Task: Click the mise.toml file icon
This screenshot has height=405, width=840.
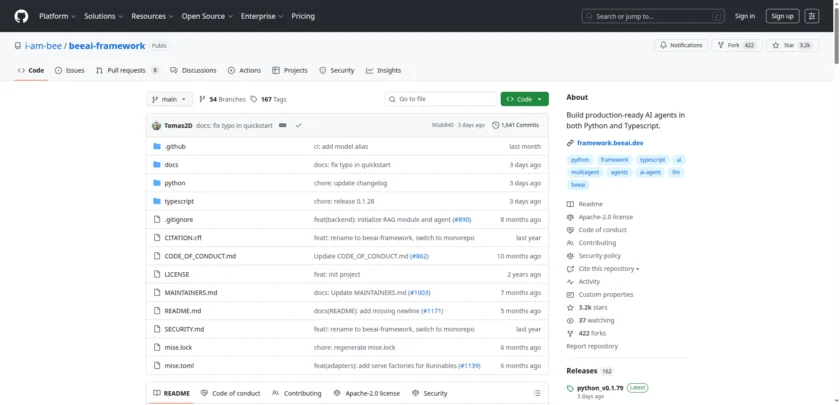Action: [157, 365]
